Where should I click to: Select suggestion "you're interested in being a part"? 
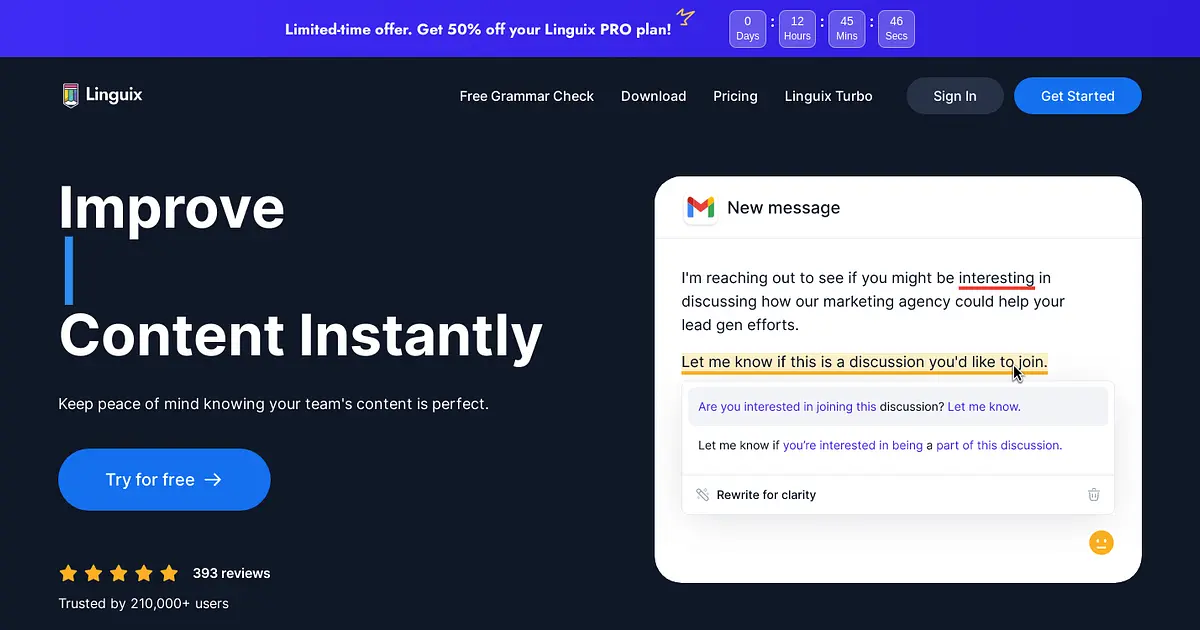pos(898,445)
